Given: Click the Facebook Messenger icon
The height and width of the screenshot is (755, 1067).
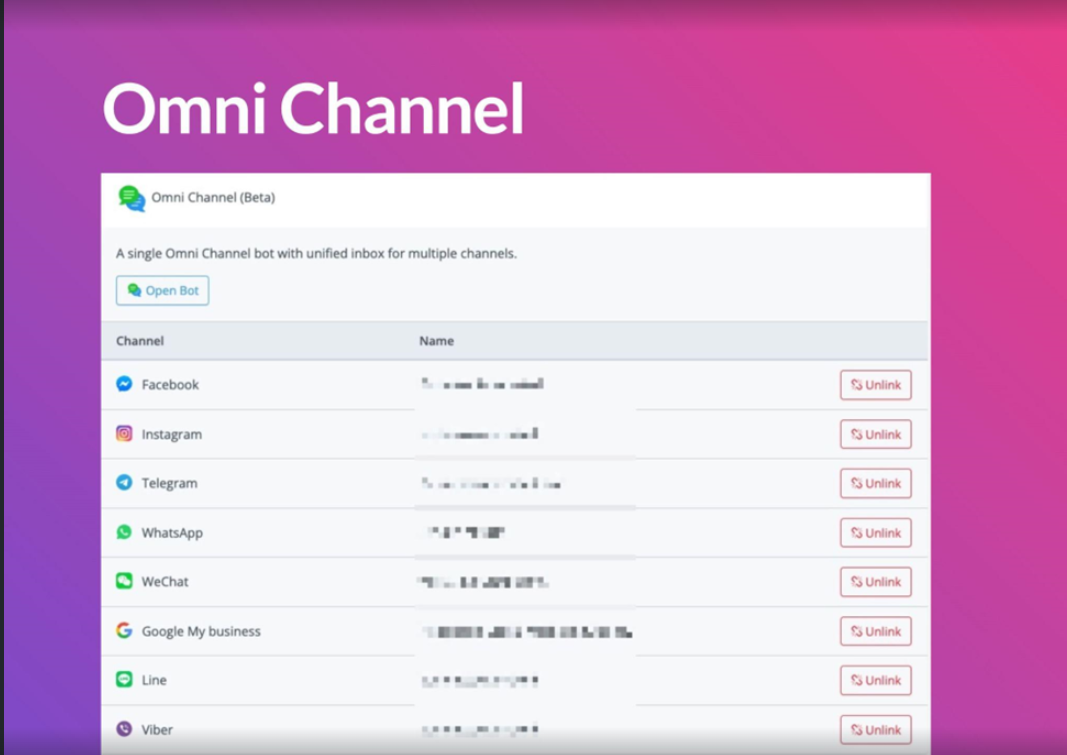Looking at the screenshot, I should (x=124, y=384).
